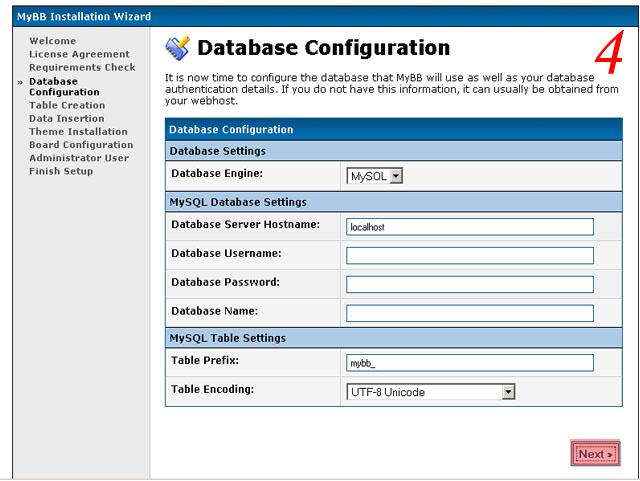Focus the Database Password input field
The width and height of the screenshot is (640, 481).
tap(470, 284)
